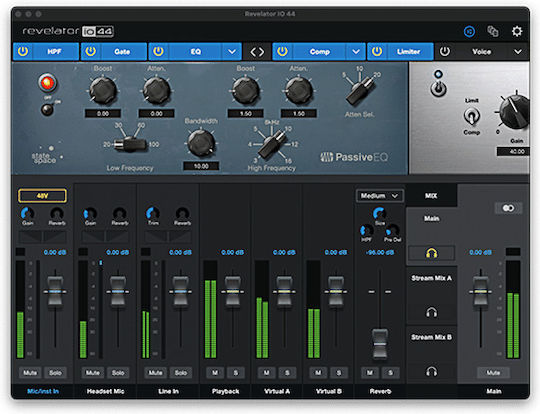Screen dimensions: 540x414
Task: Open the Medium reverb type dropdown
Action: 379,196
